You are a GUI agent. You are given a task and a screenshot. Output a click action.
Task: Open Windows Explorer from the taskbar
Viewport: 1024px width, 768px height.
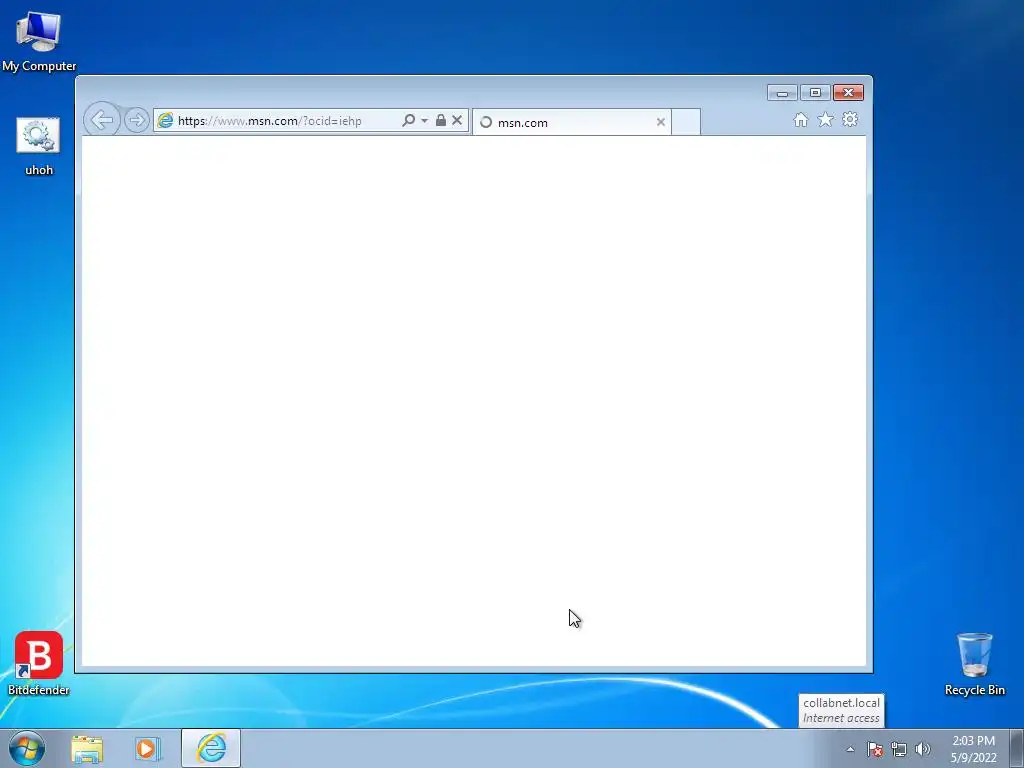[x=87, y=749]
